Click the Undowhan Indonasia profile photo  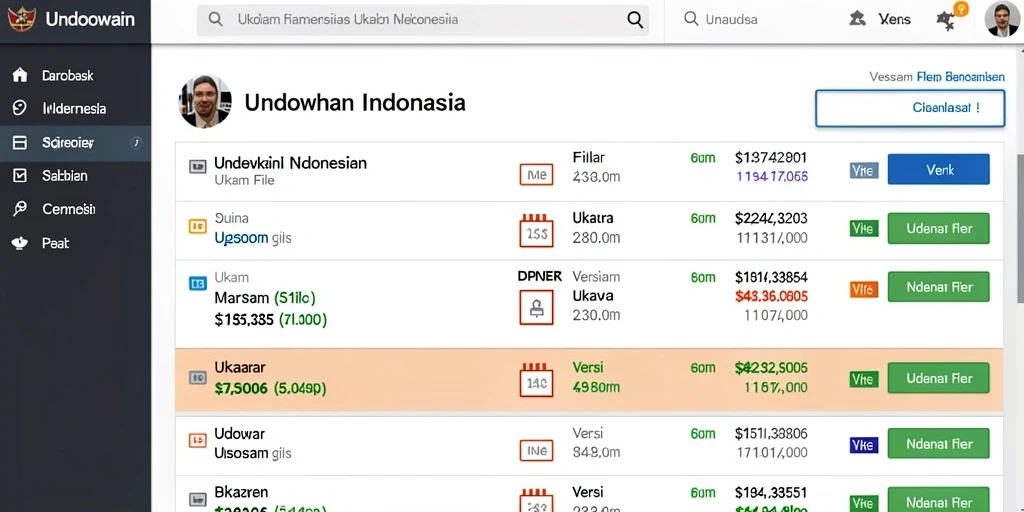click(x=205, y=101)
